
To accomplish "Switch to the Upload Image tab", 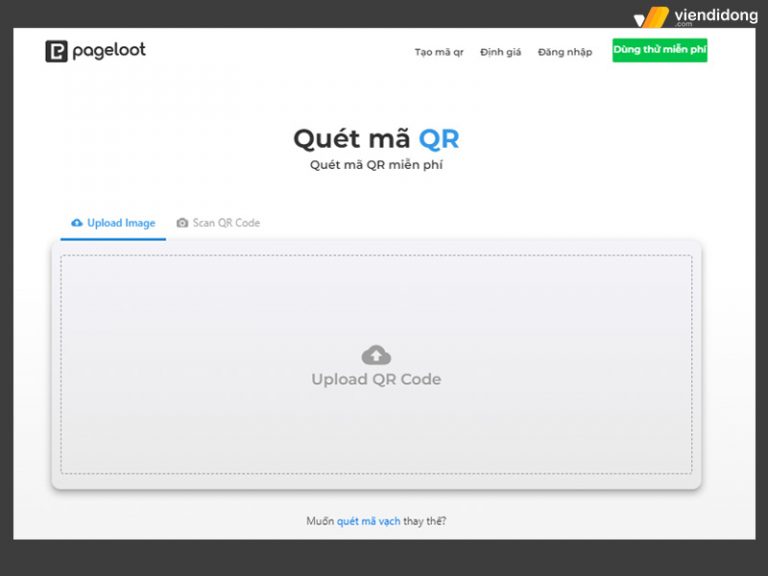I will pyautogui.click(x=120, y=223).
